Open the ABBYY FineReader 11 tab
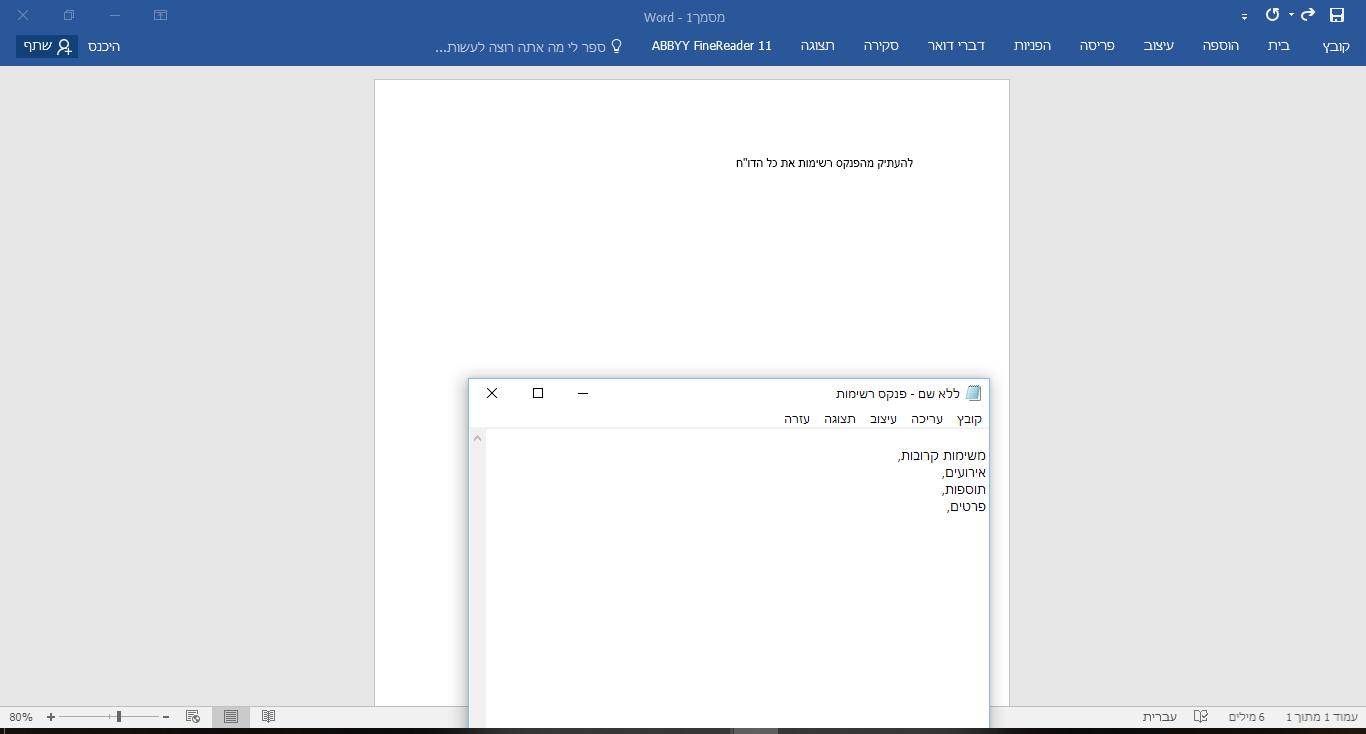1366x734 pixels. click(x=712, y=46)
